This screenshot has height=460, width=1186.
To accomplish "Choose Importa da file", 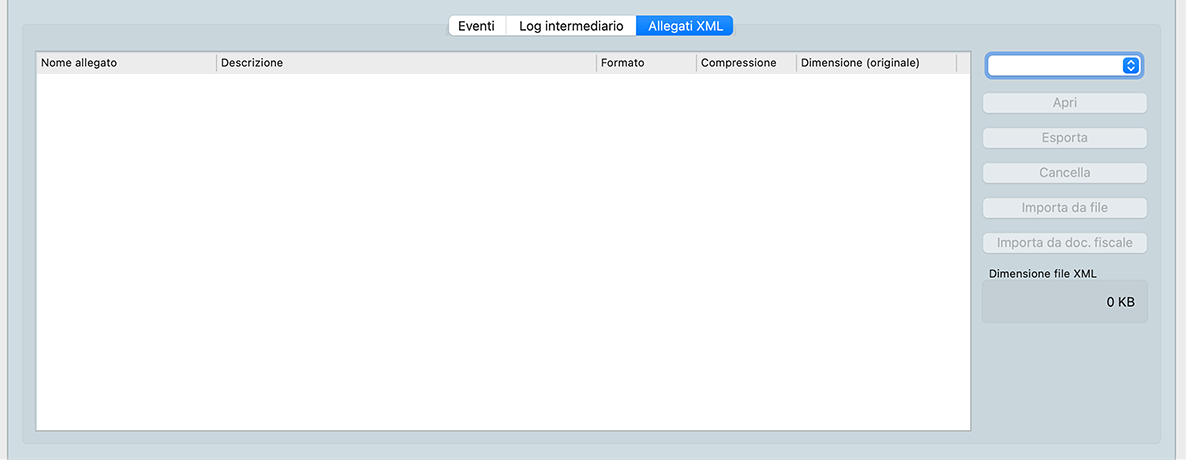I will (1064, 208).
